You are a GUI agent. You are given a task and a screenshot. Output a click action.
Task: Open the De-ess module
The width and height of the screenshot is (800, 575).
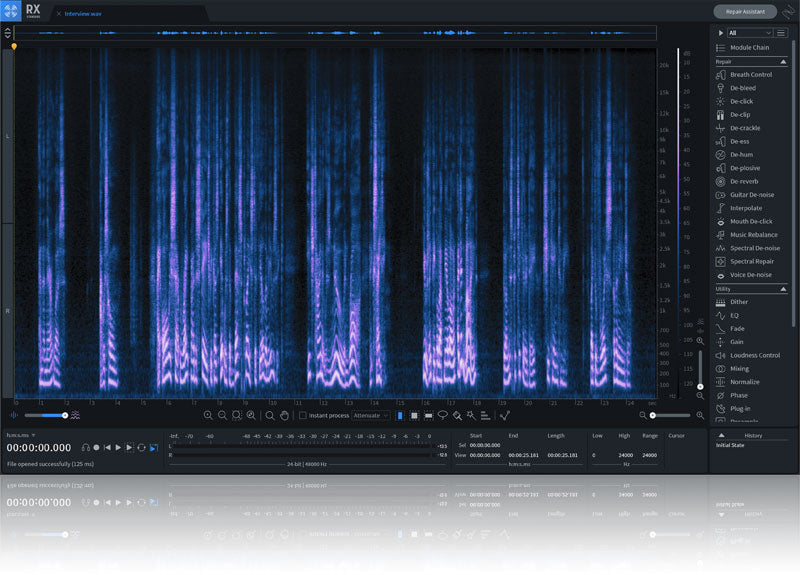[x=733, y=141]
